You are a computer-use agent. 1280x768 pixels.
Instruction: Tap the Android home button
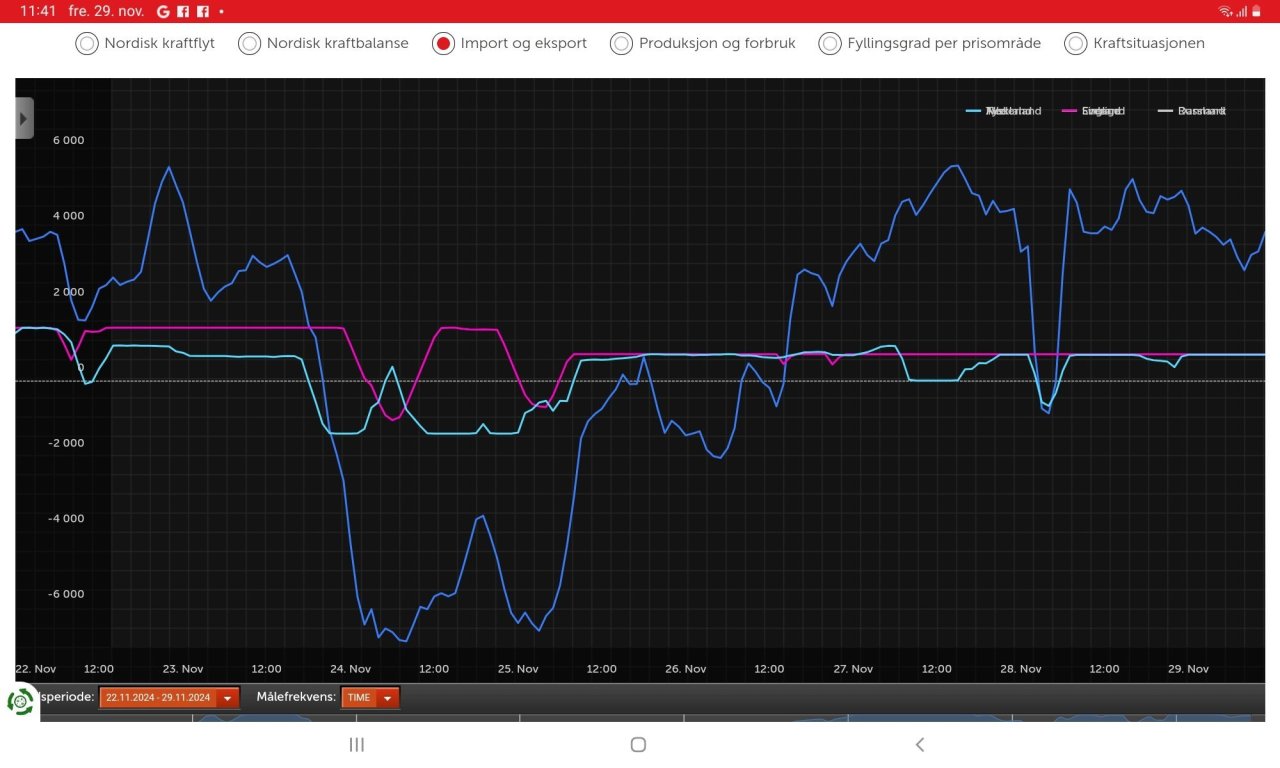638,744
